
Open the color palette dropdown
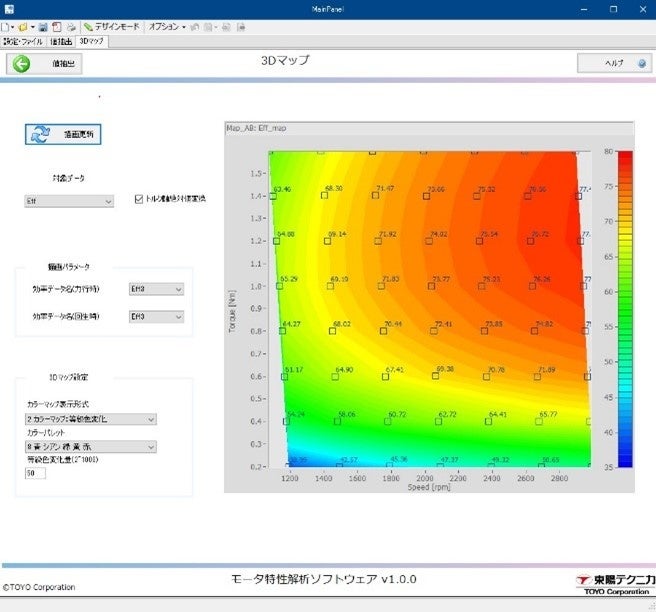[91, 447]
